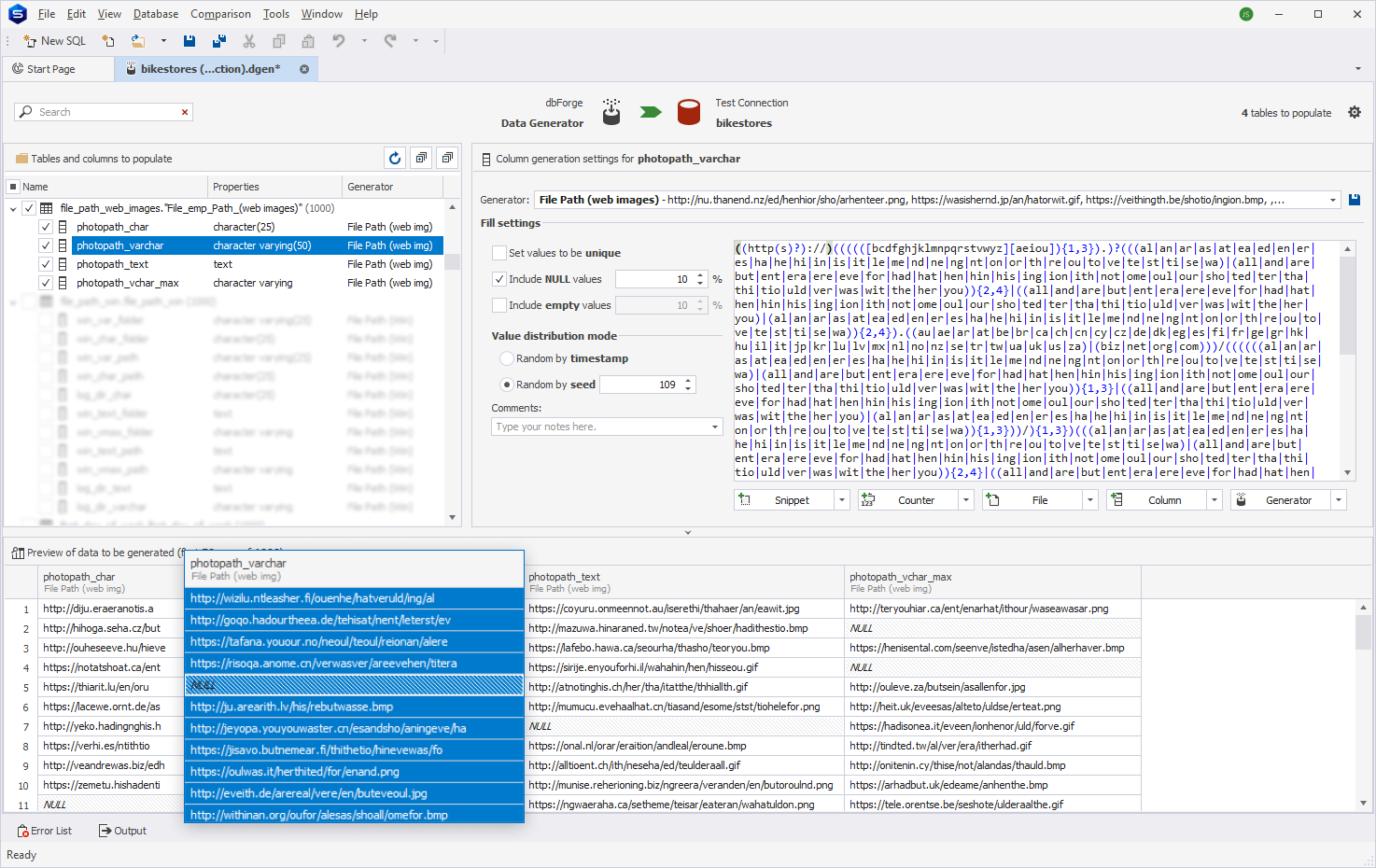This screenshot has height=868, width=1376.
Task: Open the File menu
Action: click(47, 14)
